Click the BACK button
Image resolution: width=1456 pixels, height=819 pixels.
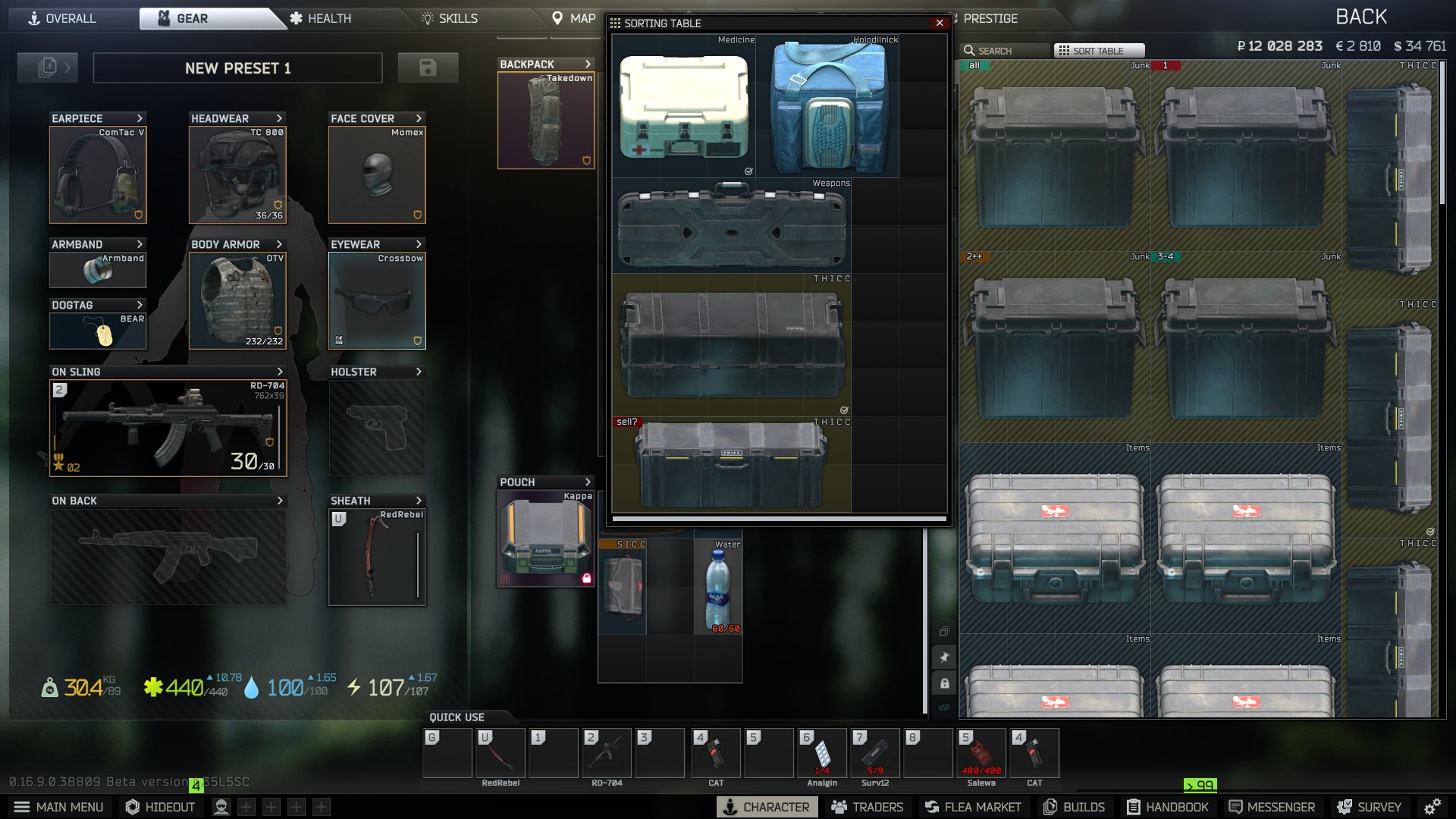(1361, 17)
